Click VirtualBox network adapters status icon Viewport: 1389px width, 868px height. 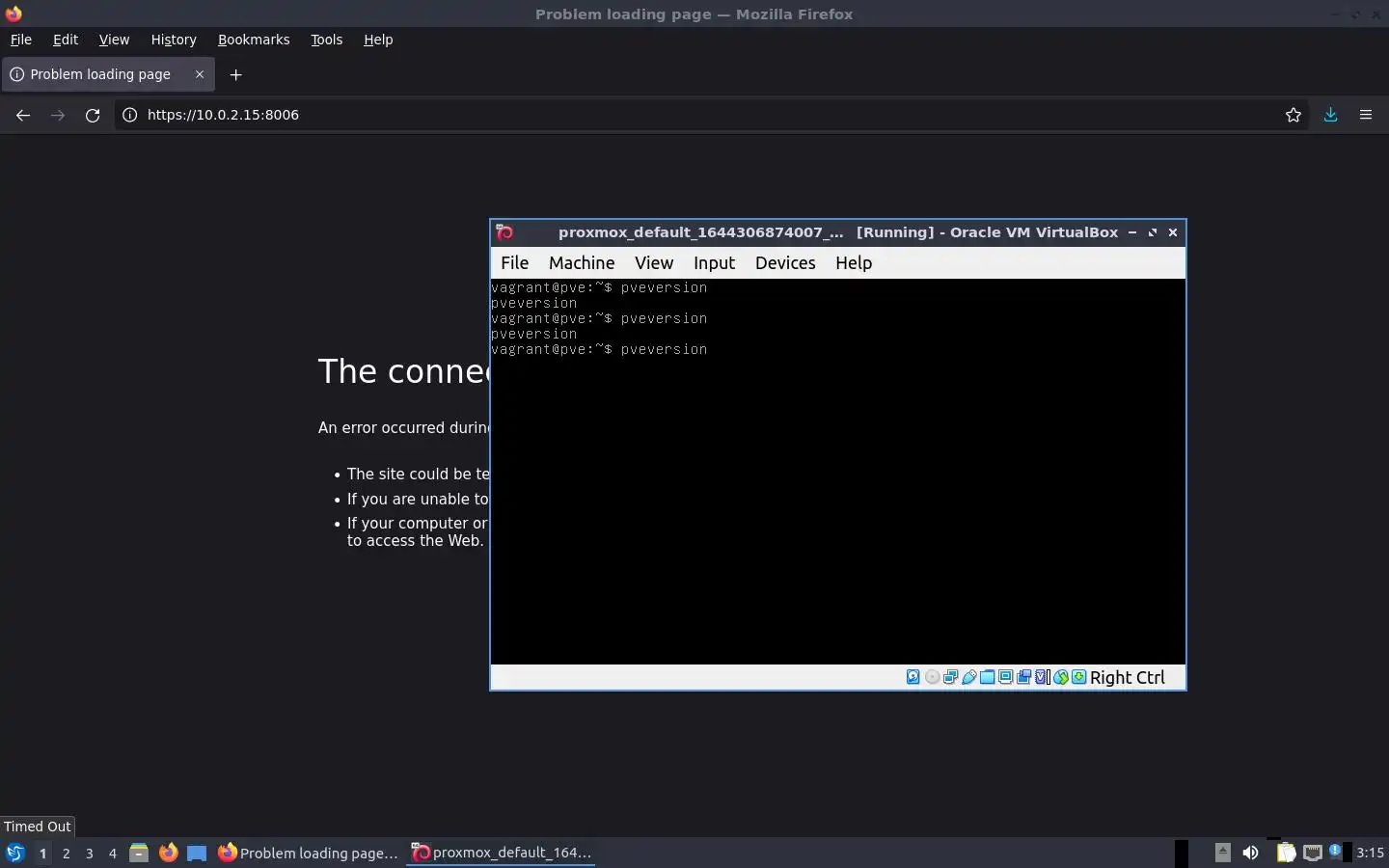(950, 677)
